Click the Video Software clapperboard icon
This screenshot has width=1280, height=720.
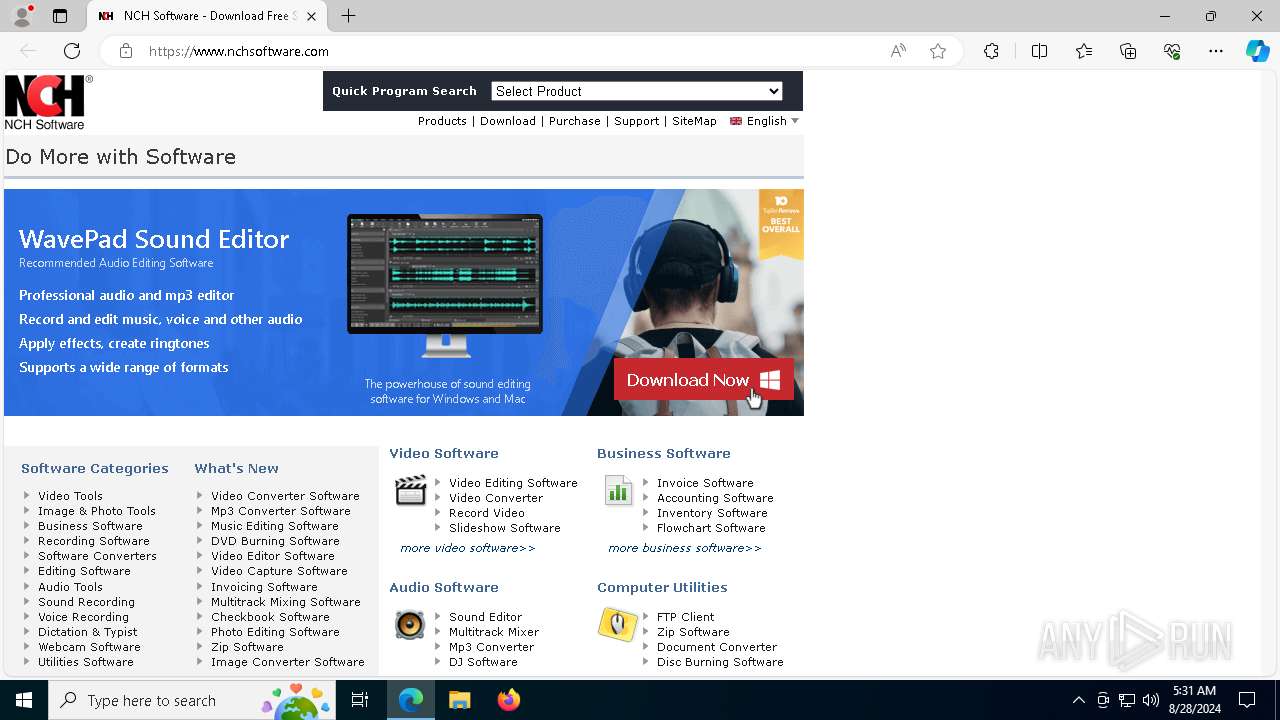tap(410, 490)
